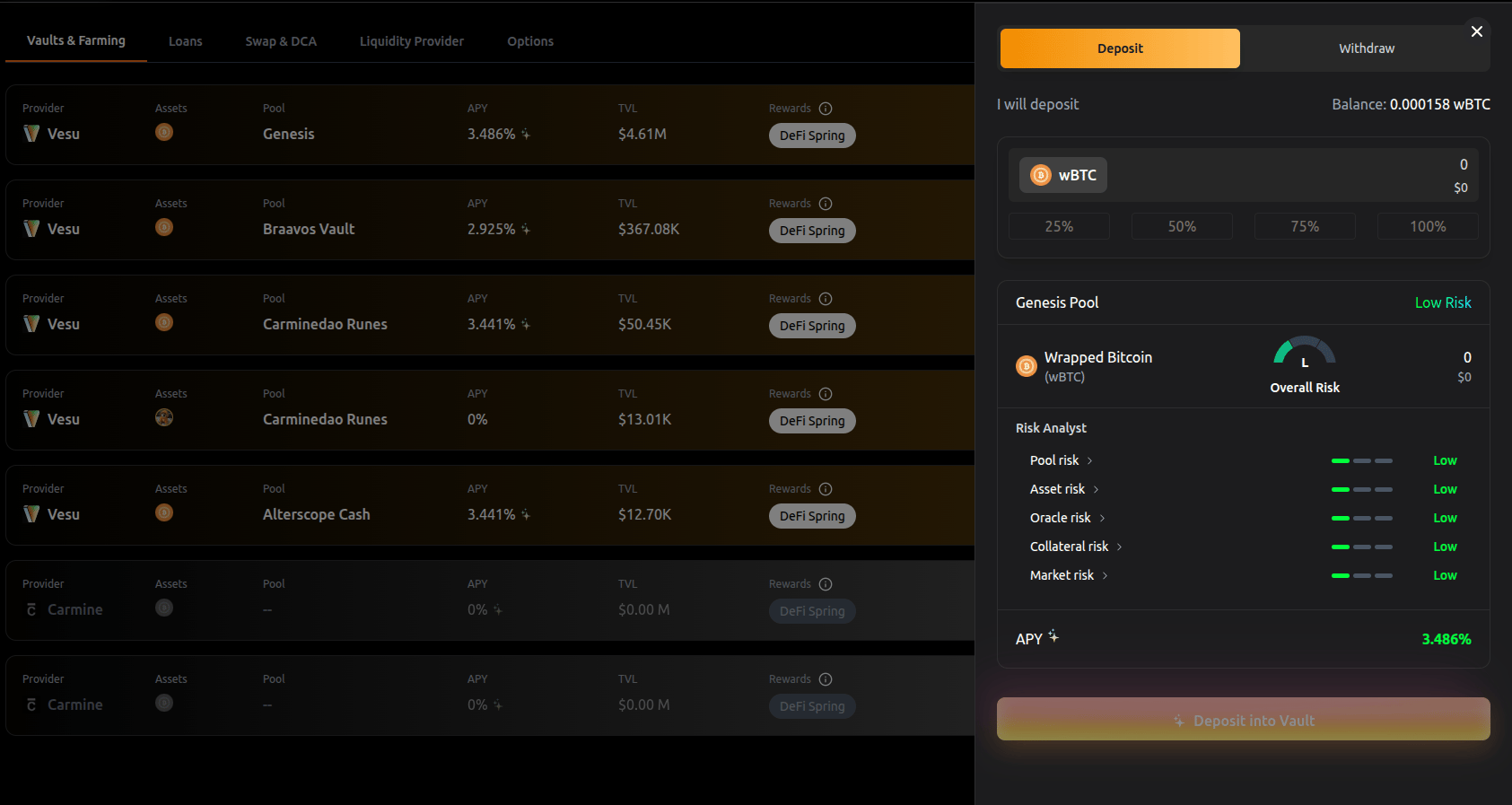This screenshot has width=1512, height=805.
Task: Set deposit amount to 50%
Action: [x=1182, y=226]
